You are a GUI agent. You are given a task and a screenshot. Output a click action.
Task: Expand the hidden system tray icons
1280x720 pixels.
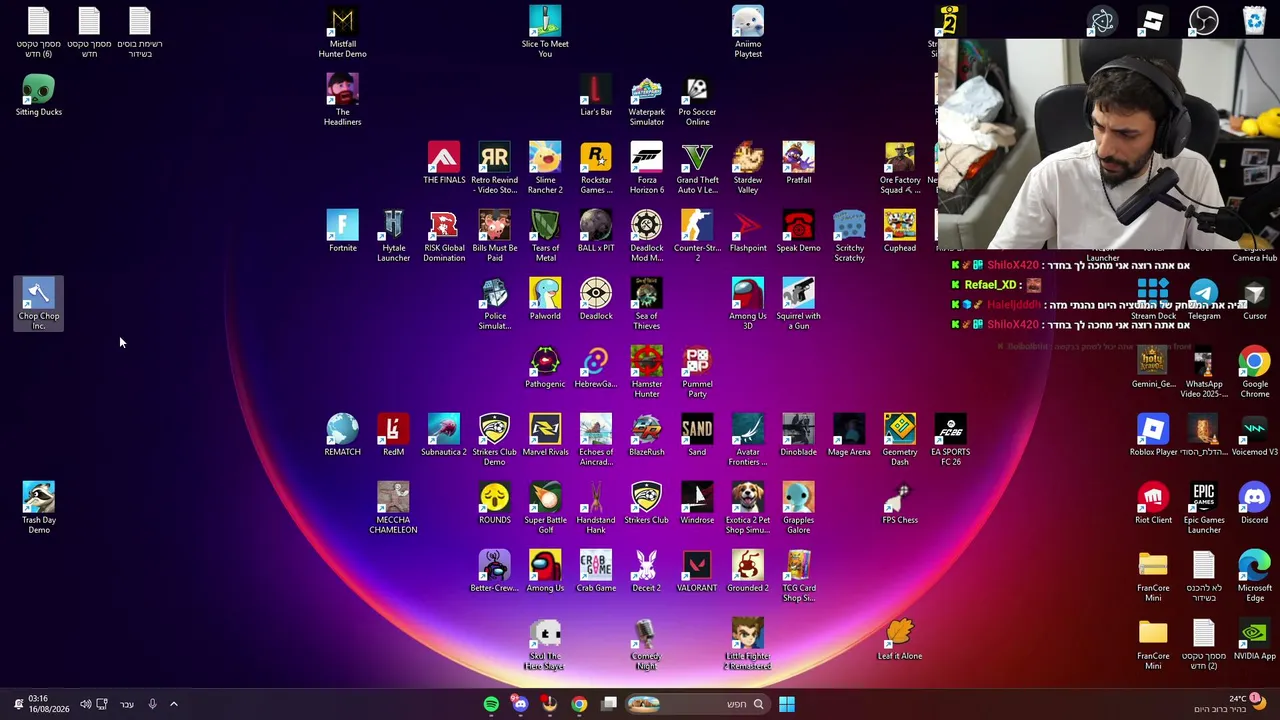(173, 704)
